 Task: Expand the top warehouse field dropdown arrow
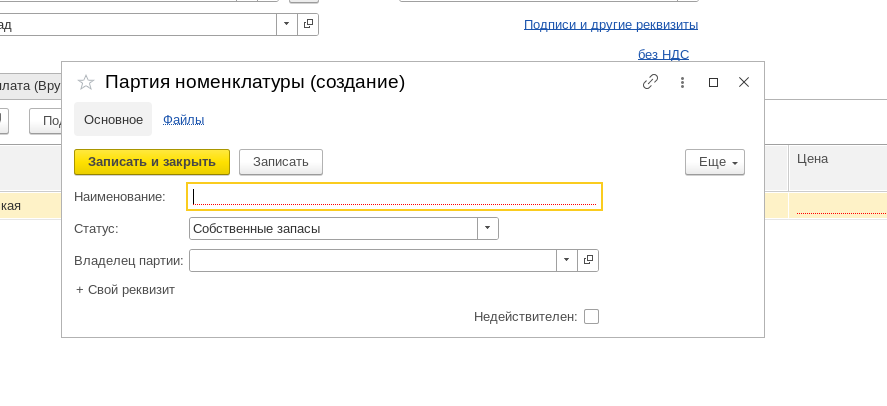click(x=287, y=23)
